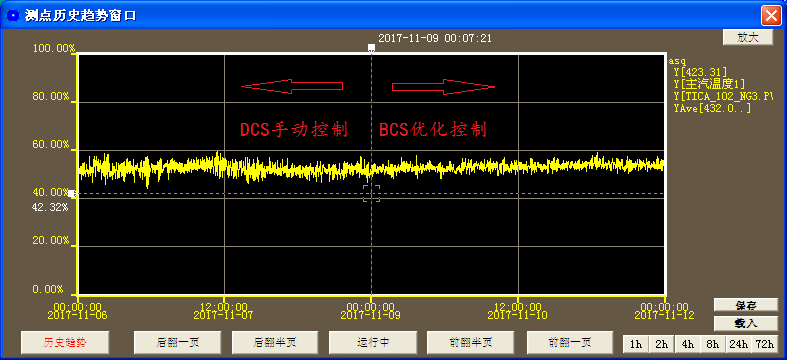Click the 42.32% value cursor handle

[x=72, y=194]
